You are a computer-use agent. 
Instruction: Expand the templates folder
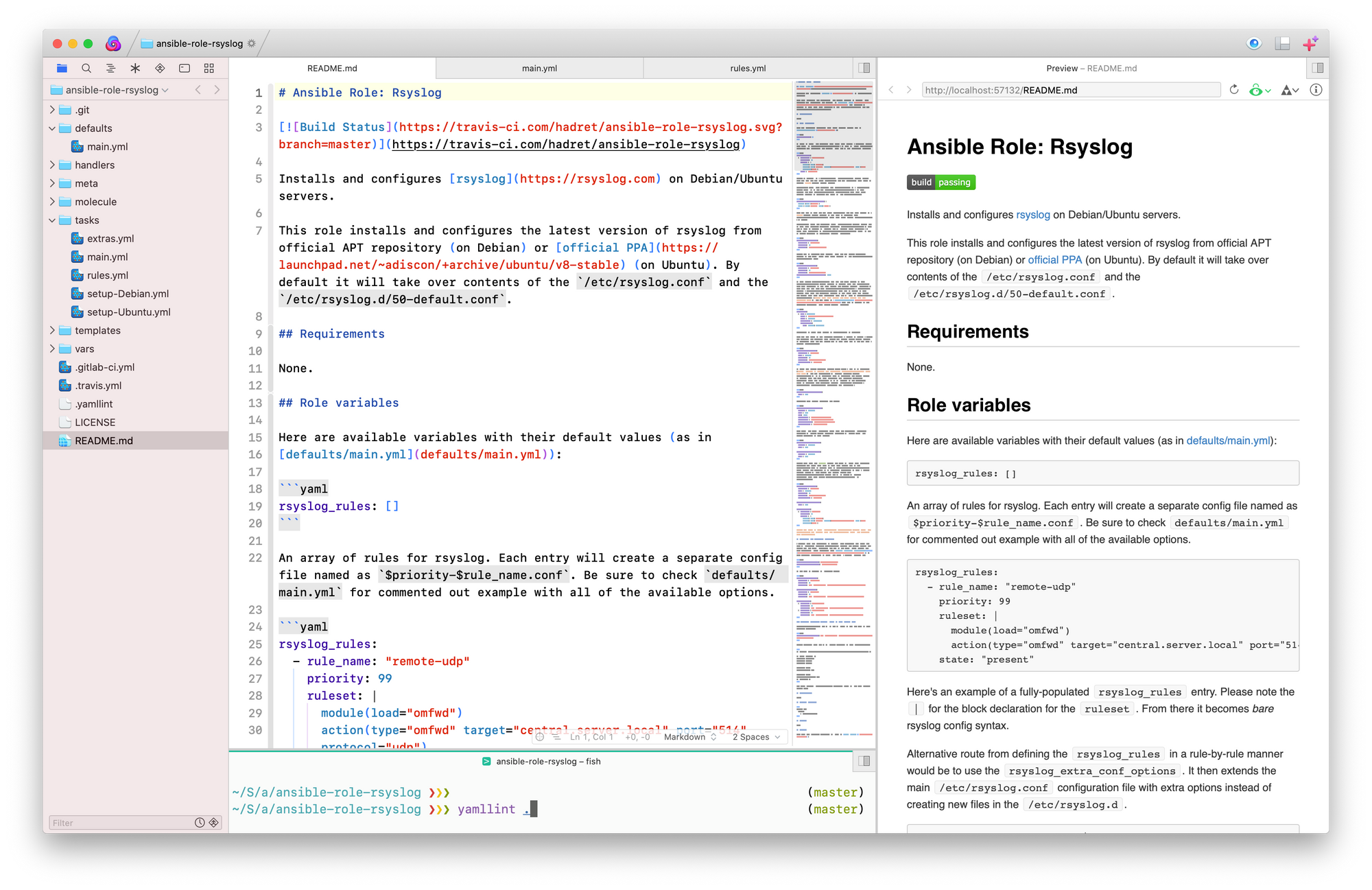click(52, 330)
